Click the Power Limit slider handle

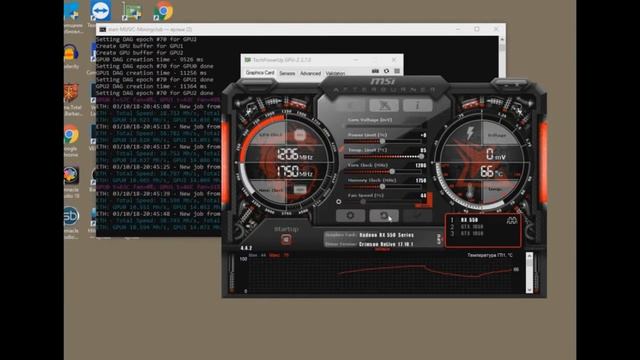click(x=382, y=141)
